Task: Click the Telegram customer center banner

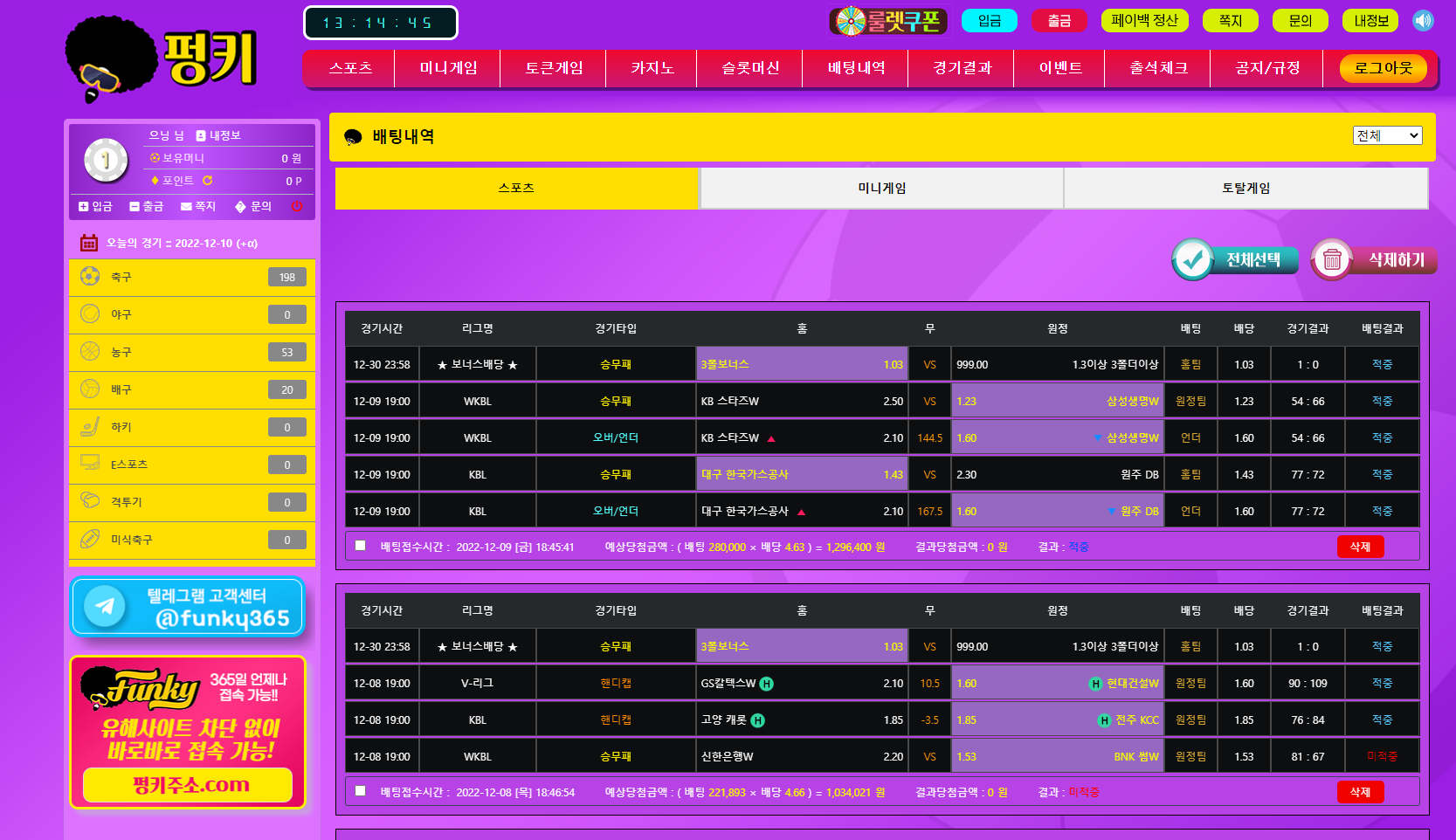Action: pyautogui.click(x=187, y=607)
